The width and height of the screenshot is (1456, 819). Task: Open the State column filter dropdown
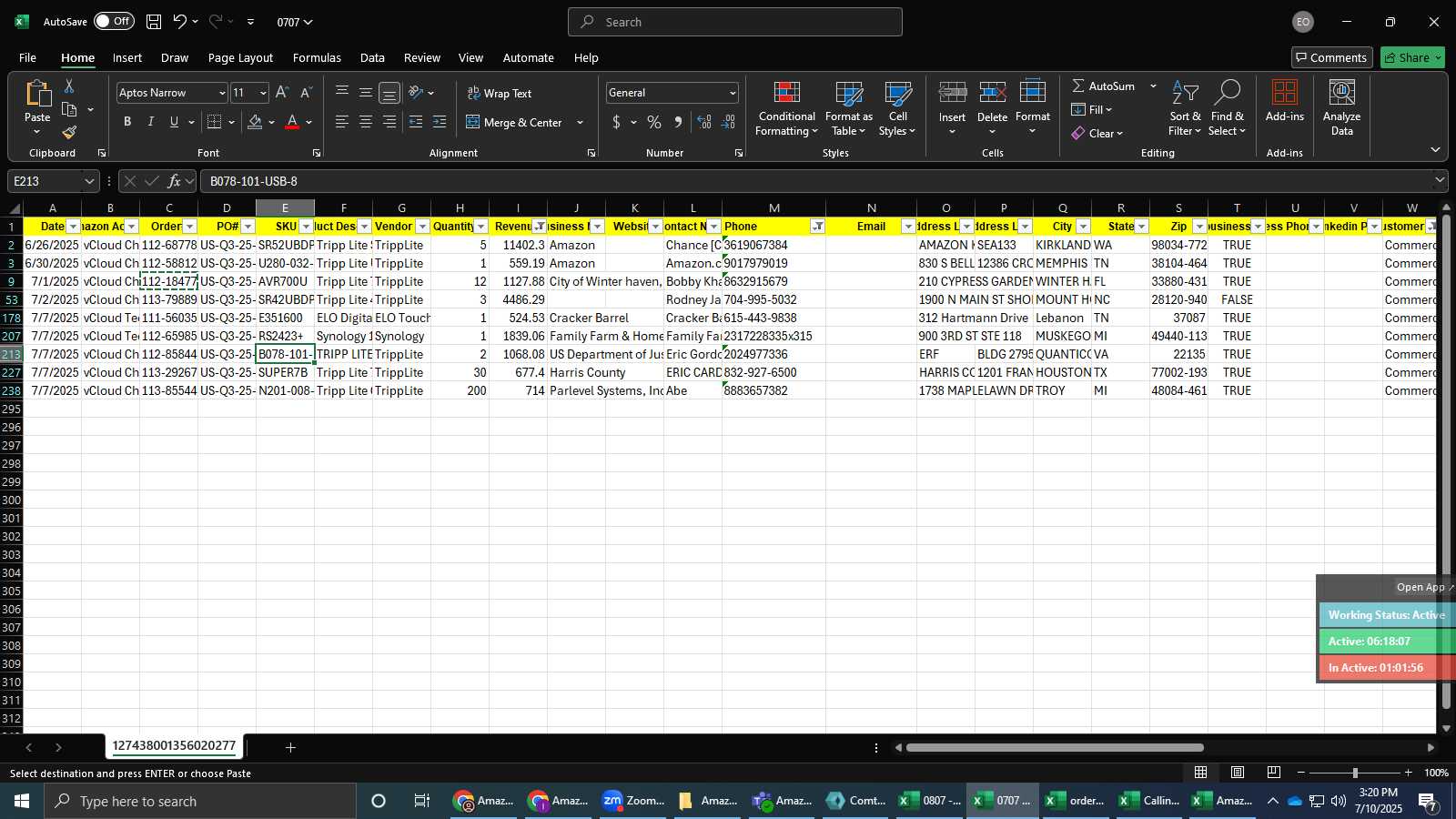[x=1141, y=227]
